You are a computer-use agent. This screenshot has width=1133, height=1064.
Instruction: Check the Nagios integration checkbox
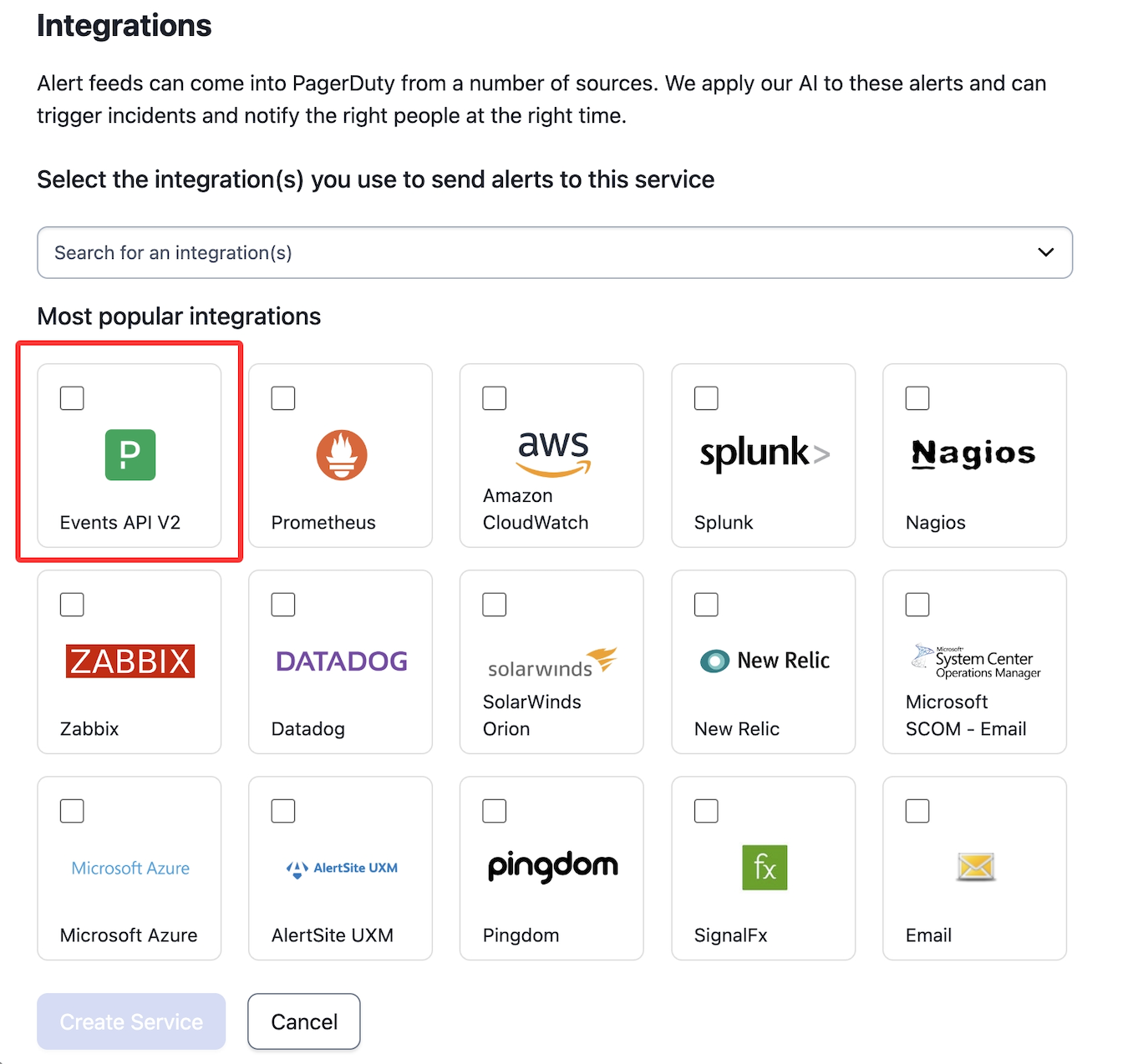click(x=917, y=398)
